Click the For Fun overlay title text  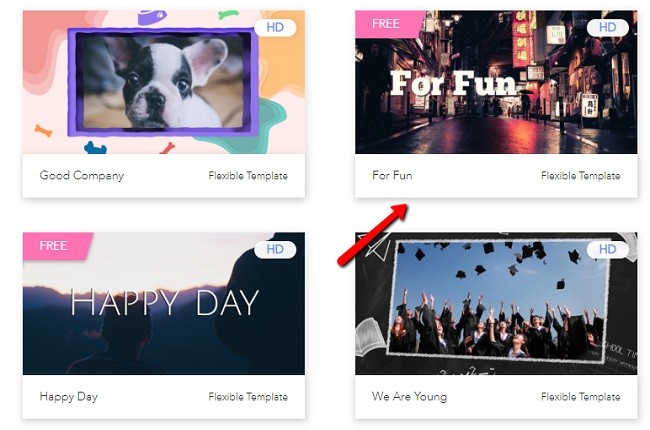click(x=454, y=83)
